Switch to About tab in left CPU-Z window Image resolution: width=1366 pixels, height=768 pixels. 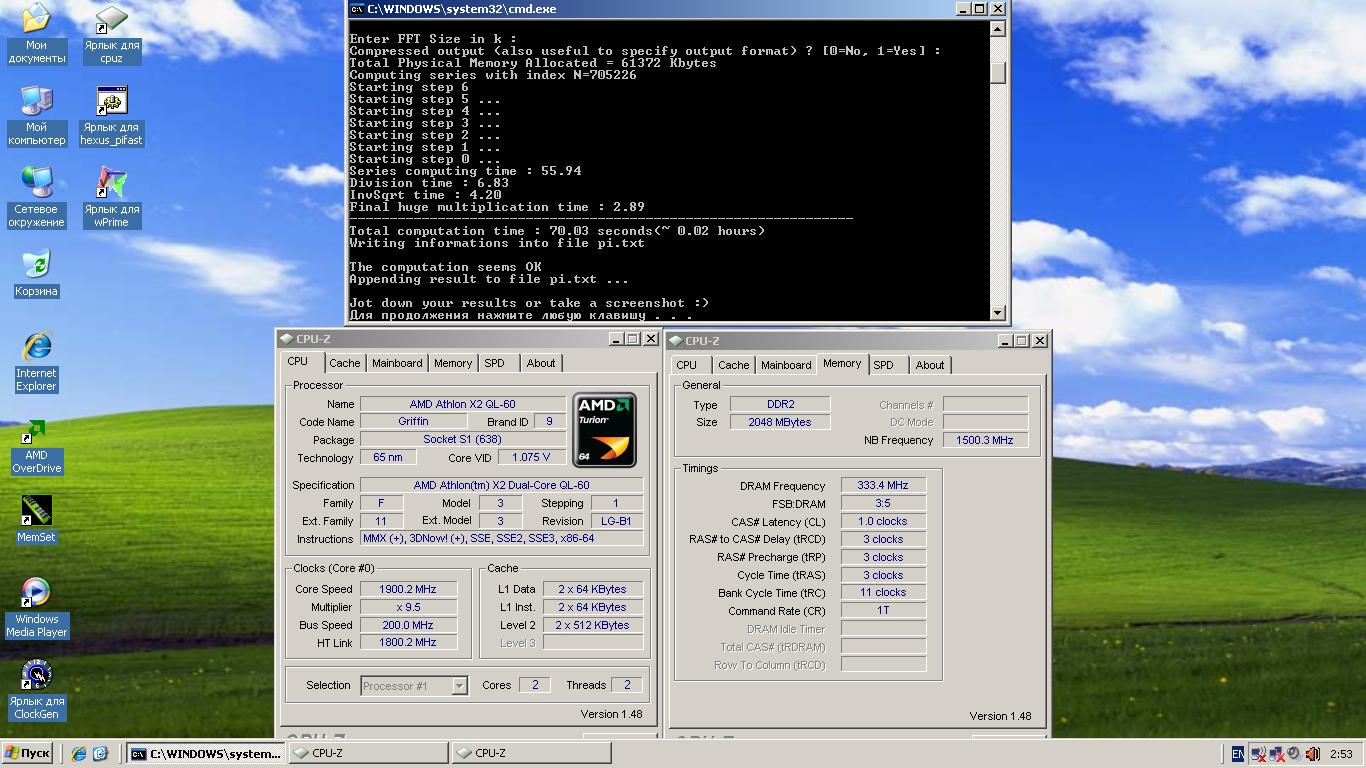point(541,363)
